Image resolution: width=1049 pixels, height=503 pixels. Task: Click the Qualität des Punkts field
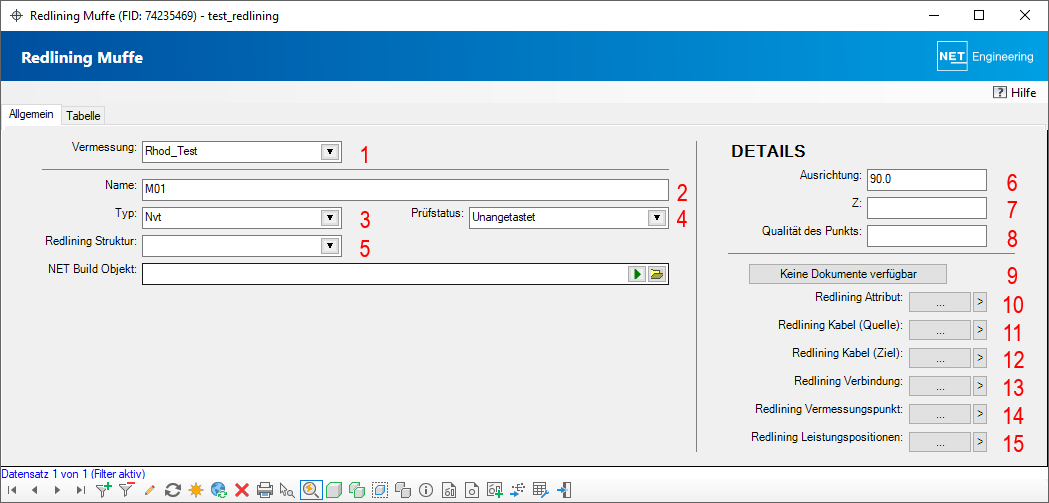(x=927, y=235)
